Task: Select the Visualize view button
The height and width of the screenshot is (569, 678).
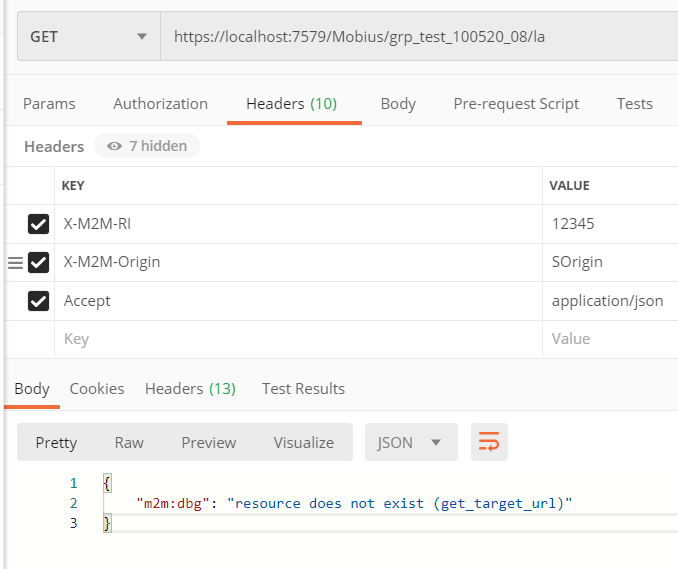Action: click(303, 442)
